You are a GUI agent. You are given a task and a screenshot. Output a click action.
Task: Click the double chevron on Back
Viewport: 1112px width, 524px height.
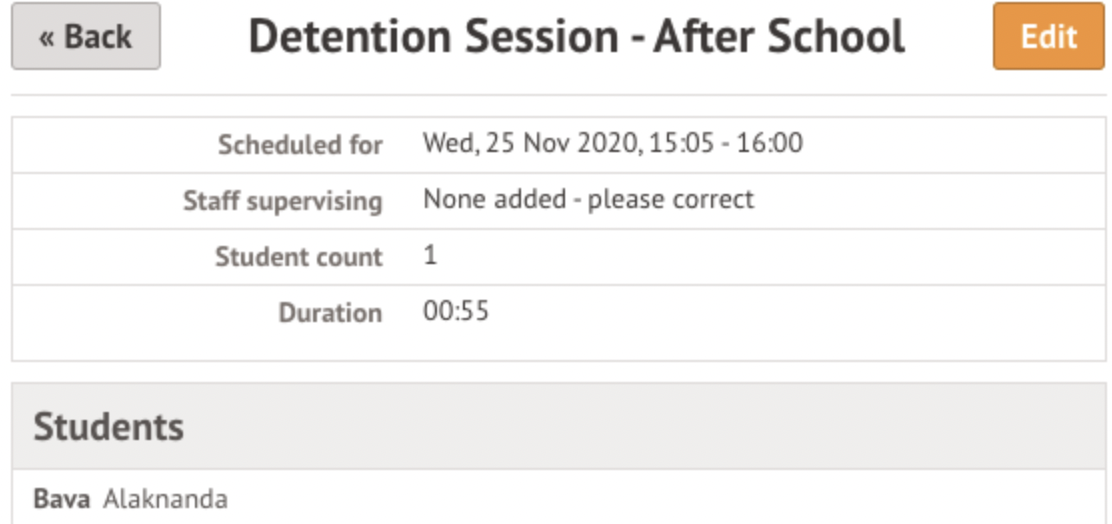point(48,38)
